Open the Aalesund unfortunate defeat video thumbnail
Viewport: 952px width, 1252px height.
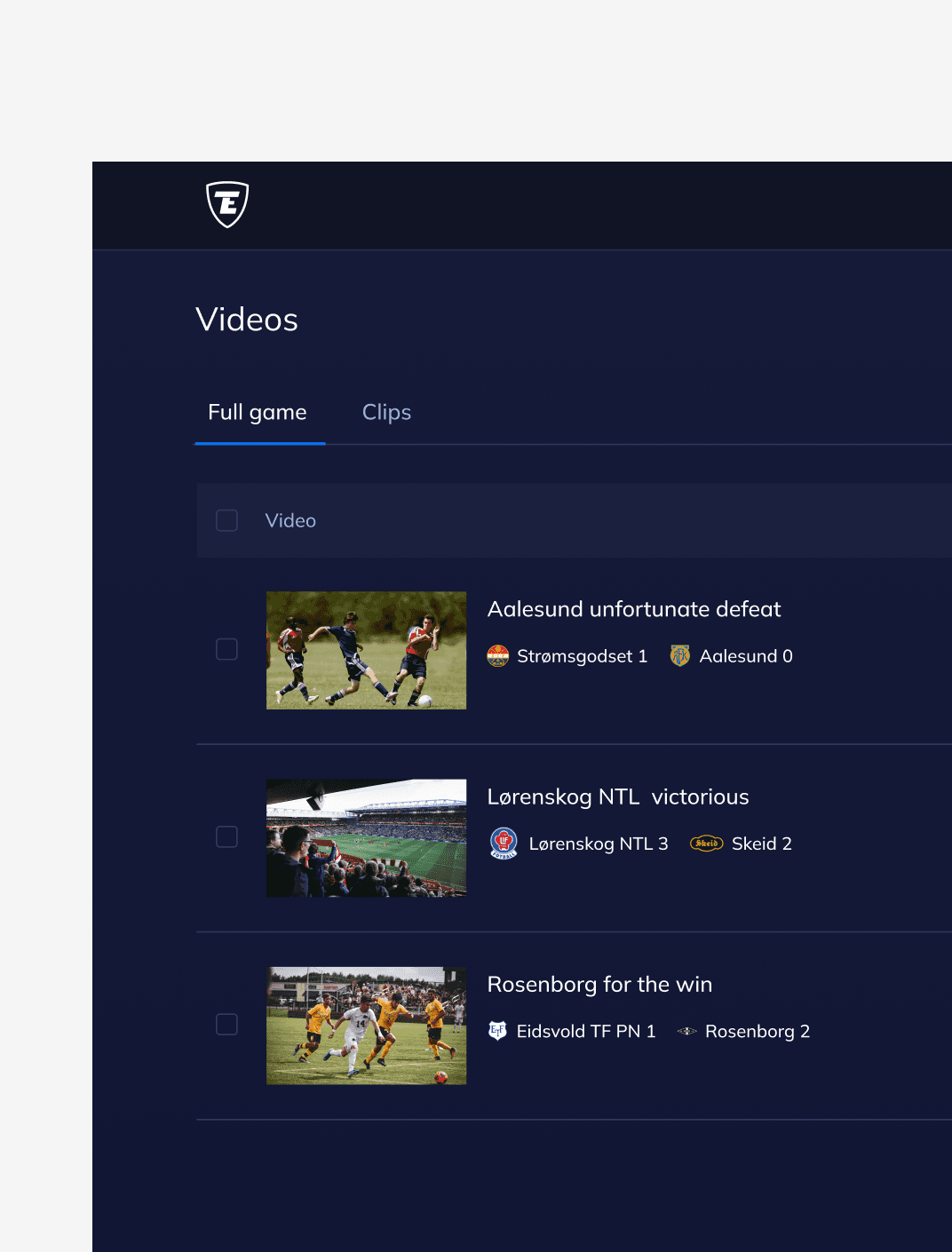coord(366,650)
